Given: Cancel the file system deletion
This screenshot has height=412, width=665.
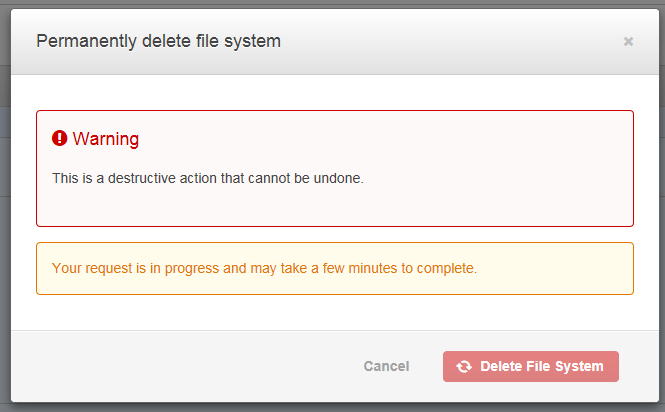Looking at the screenshot, I should (x=386, y=366).
